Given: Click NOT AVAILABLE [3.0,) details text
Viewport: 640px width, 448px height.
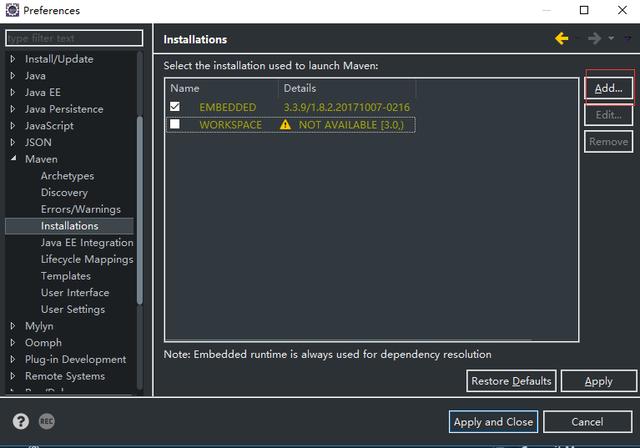Looking at the screenshot, I should 351,125.
